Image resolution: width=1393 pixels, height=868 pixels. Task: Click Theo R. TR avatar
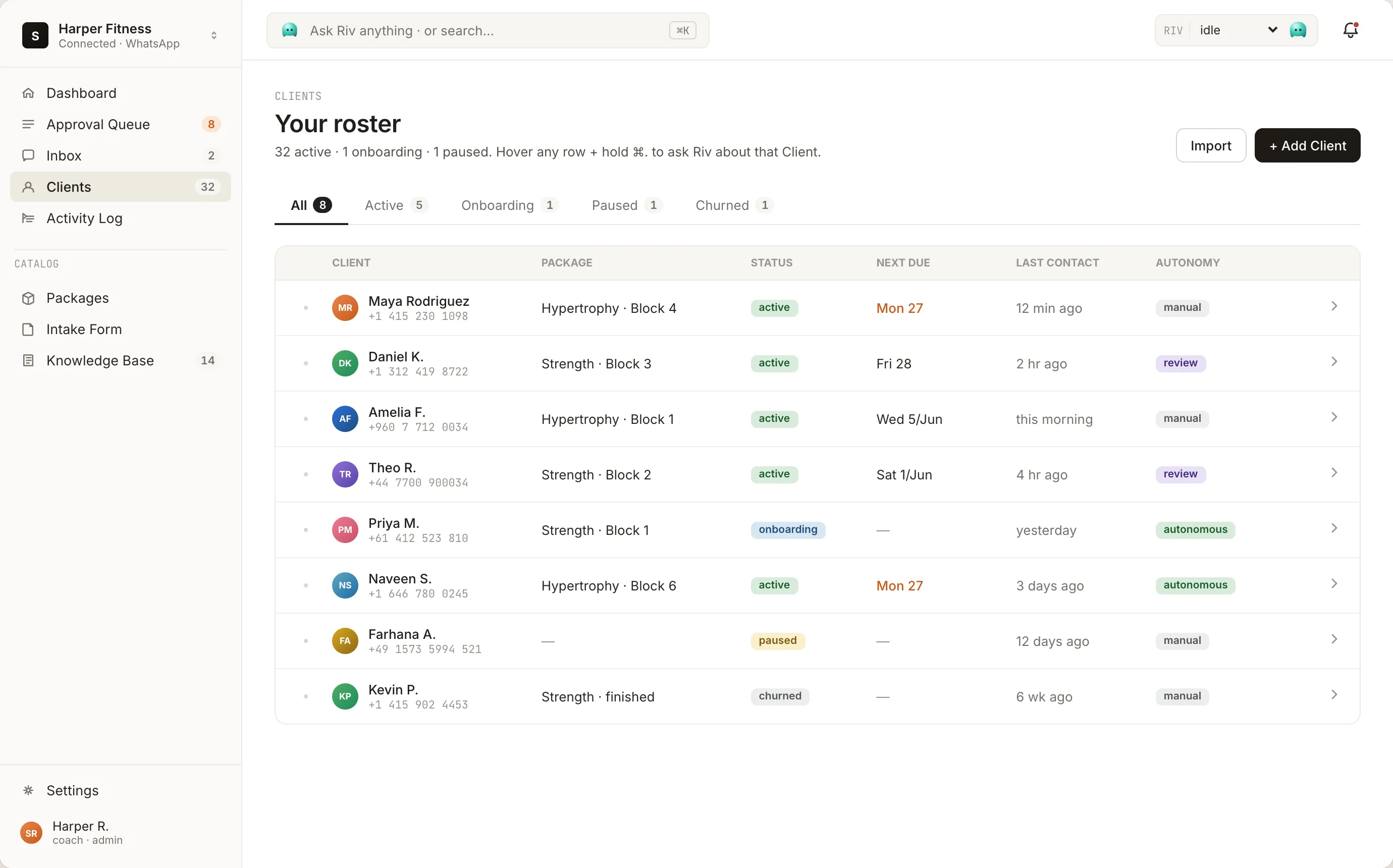(x=345, y=474)
